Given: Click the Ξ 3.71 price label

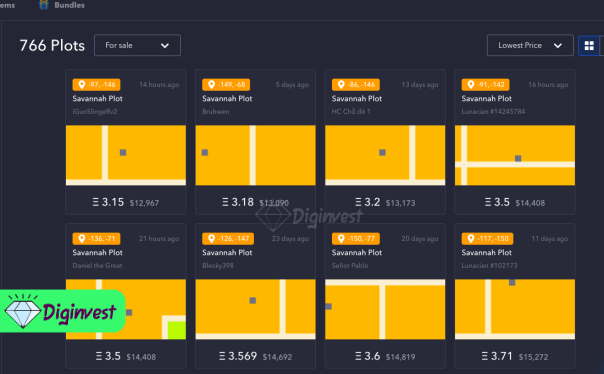Looking at the screenshot, I should 497,356.
